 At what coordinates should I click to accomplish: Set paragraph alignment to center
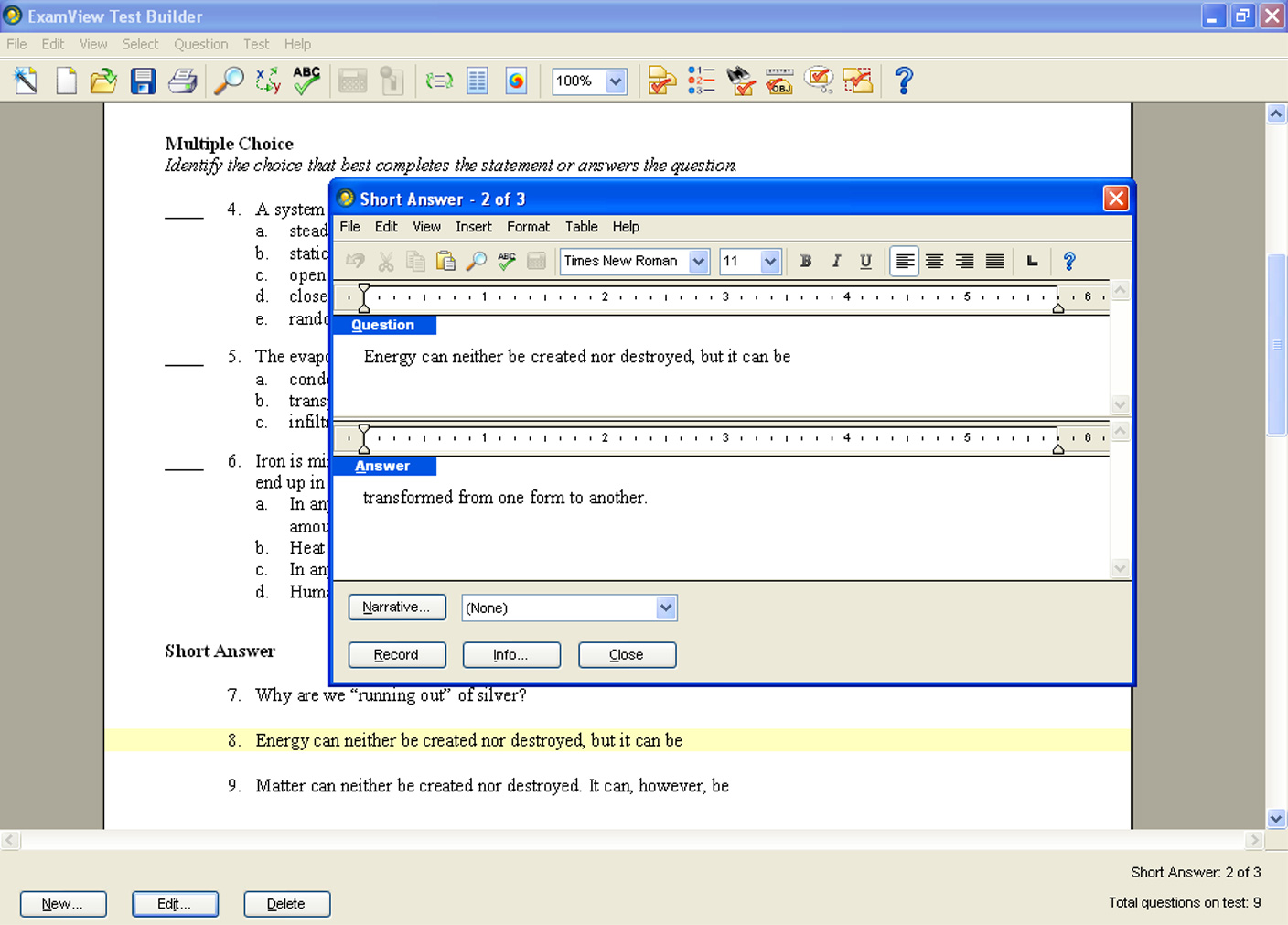pyautogui.click(x=934, y=262)
